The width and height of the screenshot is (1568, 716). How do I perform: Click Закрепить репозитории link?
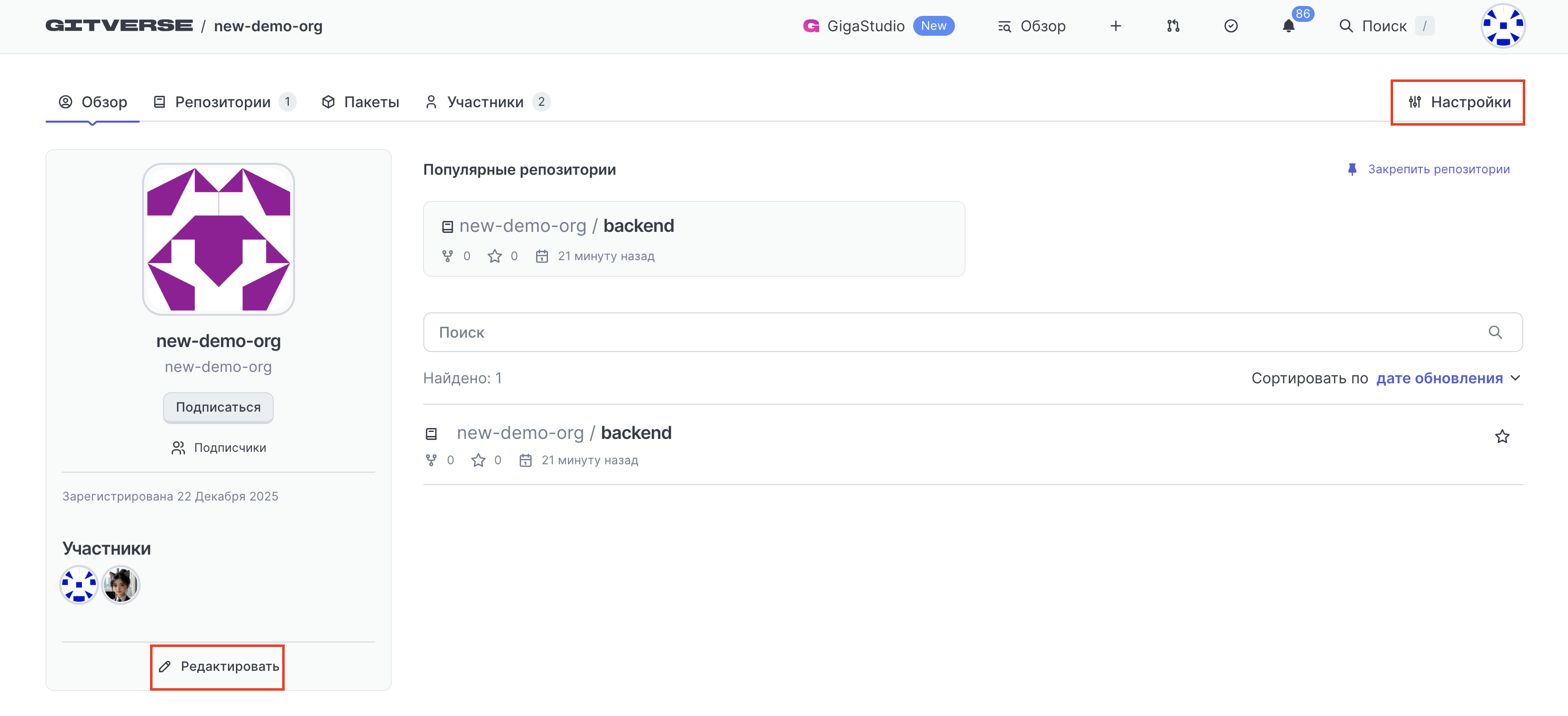point(1438,170)
